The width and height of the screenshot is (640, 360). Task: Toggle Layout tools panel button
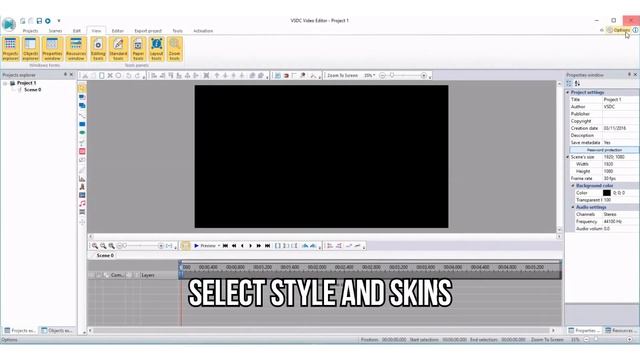click(156, 49)
